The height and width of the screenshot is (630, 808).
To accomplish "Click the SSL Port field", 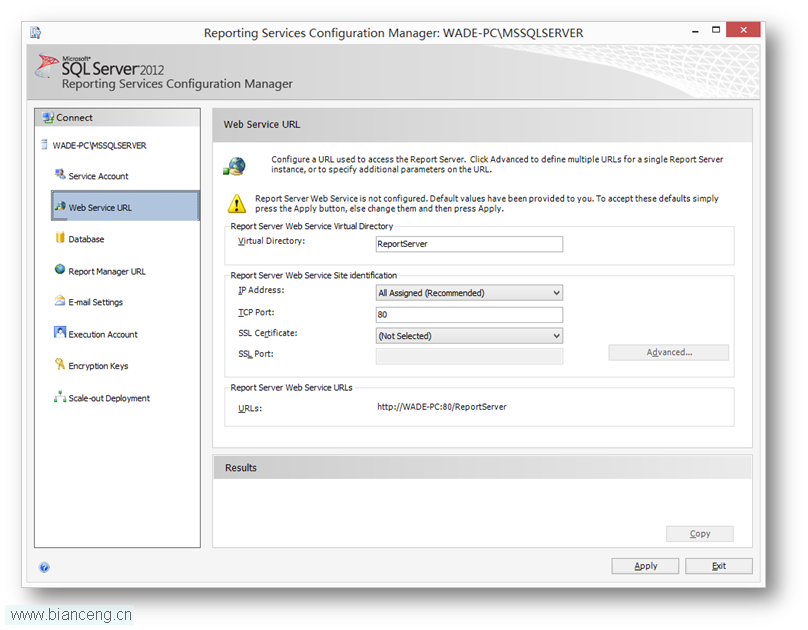I will click(x=469, y=356).
